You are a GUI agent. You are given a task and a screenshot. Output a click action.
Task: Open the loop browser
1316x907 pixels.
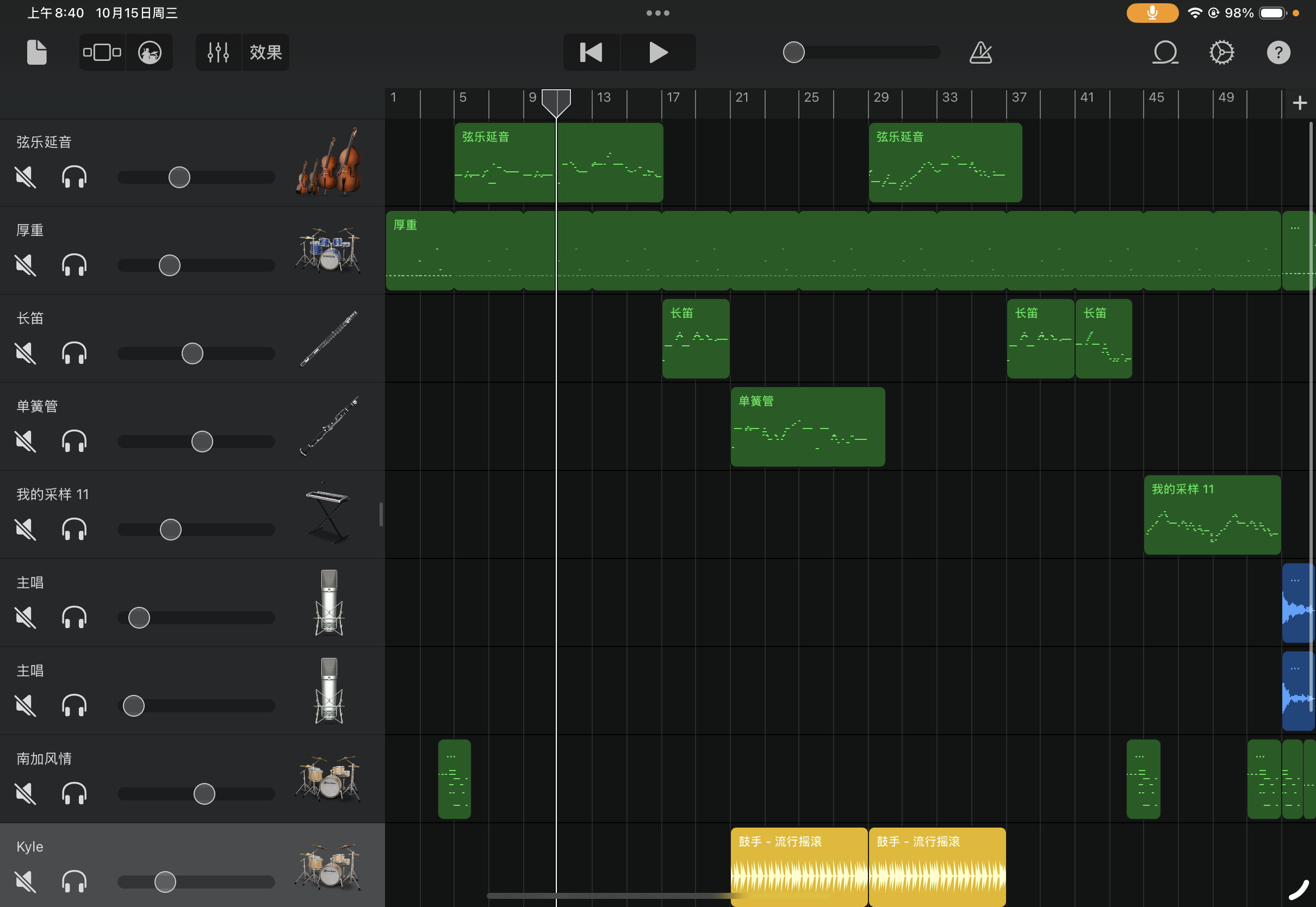[x=1165, y=52]
